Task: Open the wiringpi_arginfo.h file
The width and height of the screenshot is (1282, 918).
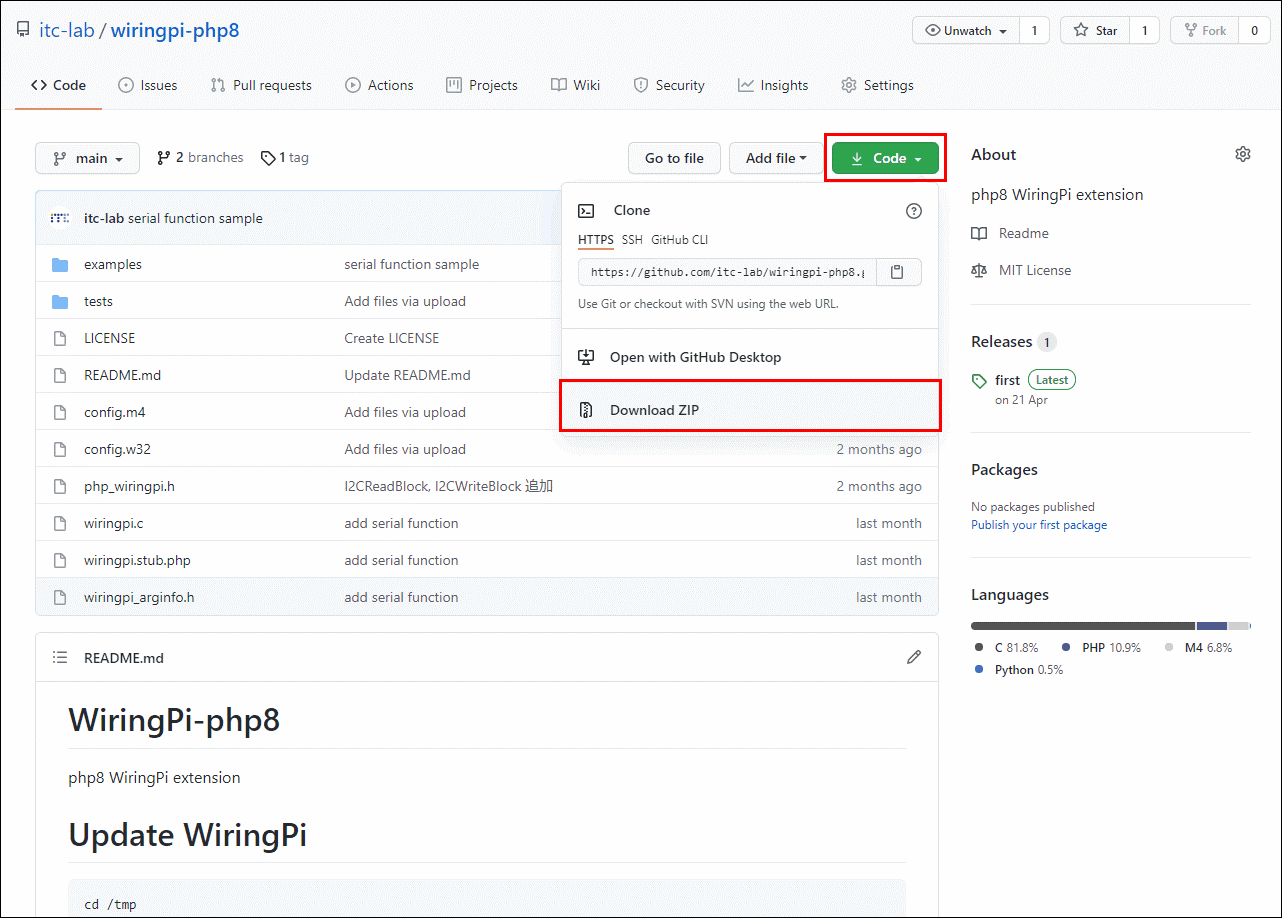Action: (139, 598)
